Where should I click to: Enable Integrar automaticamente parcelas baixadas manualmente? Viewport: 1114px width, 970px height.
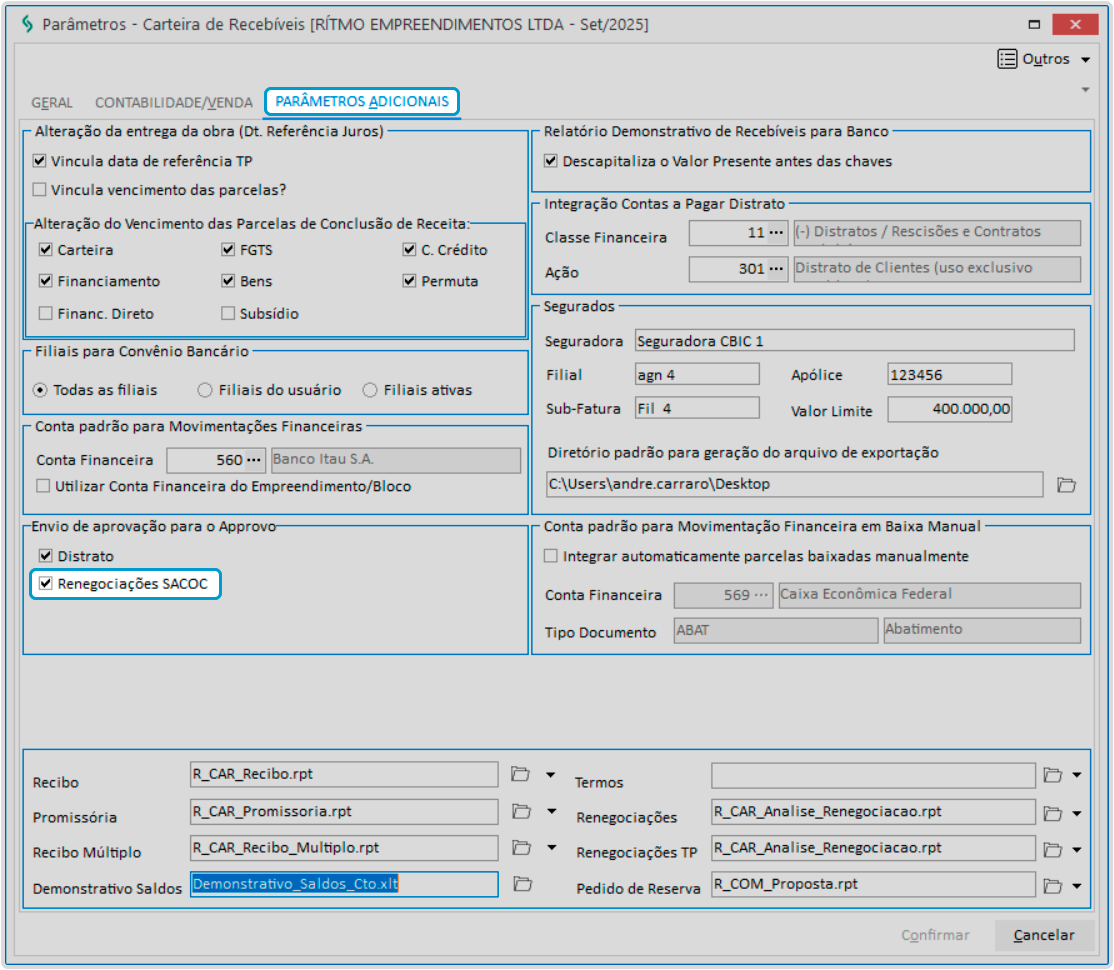(x=551, y=556)
